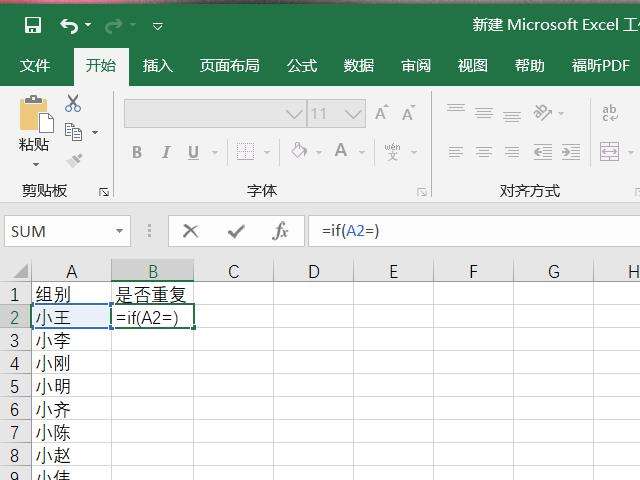Open the 文件 menu
The image size is (640, 480).
[35, 66]
